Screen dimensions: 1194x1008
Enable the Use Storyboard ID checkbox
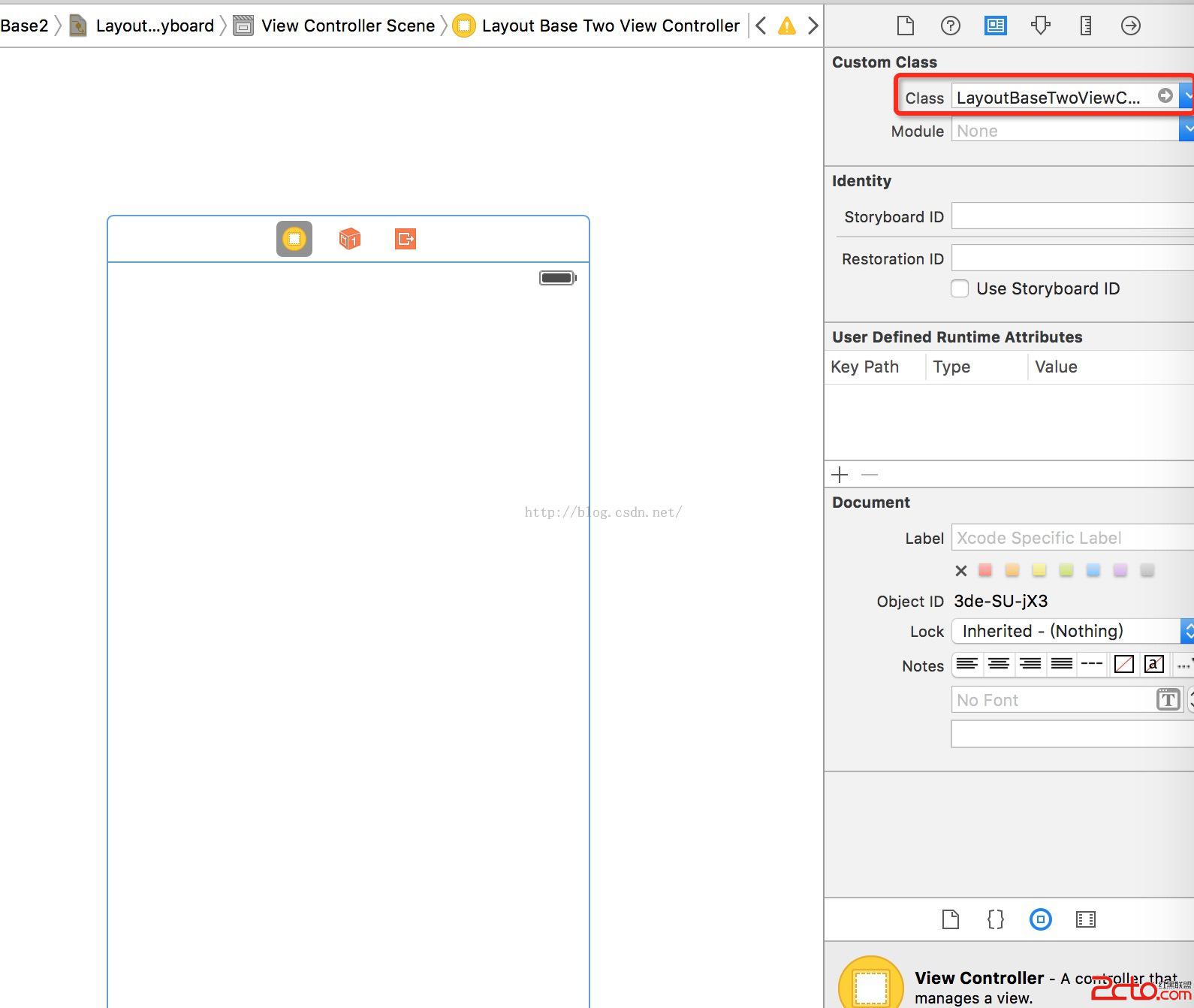pos(960,288)
